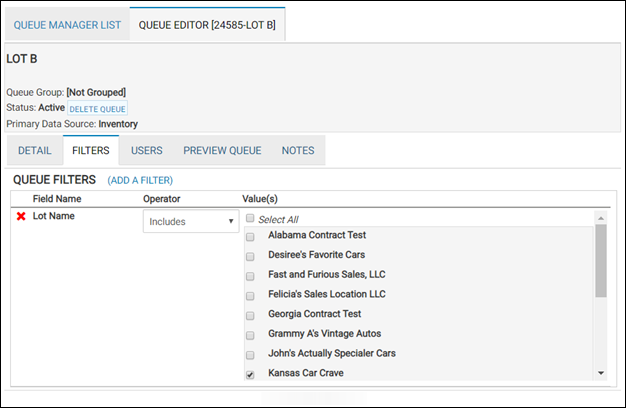Enable Fast and Furious Sales, LLC

point(250,276)
